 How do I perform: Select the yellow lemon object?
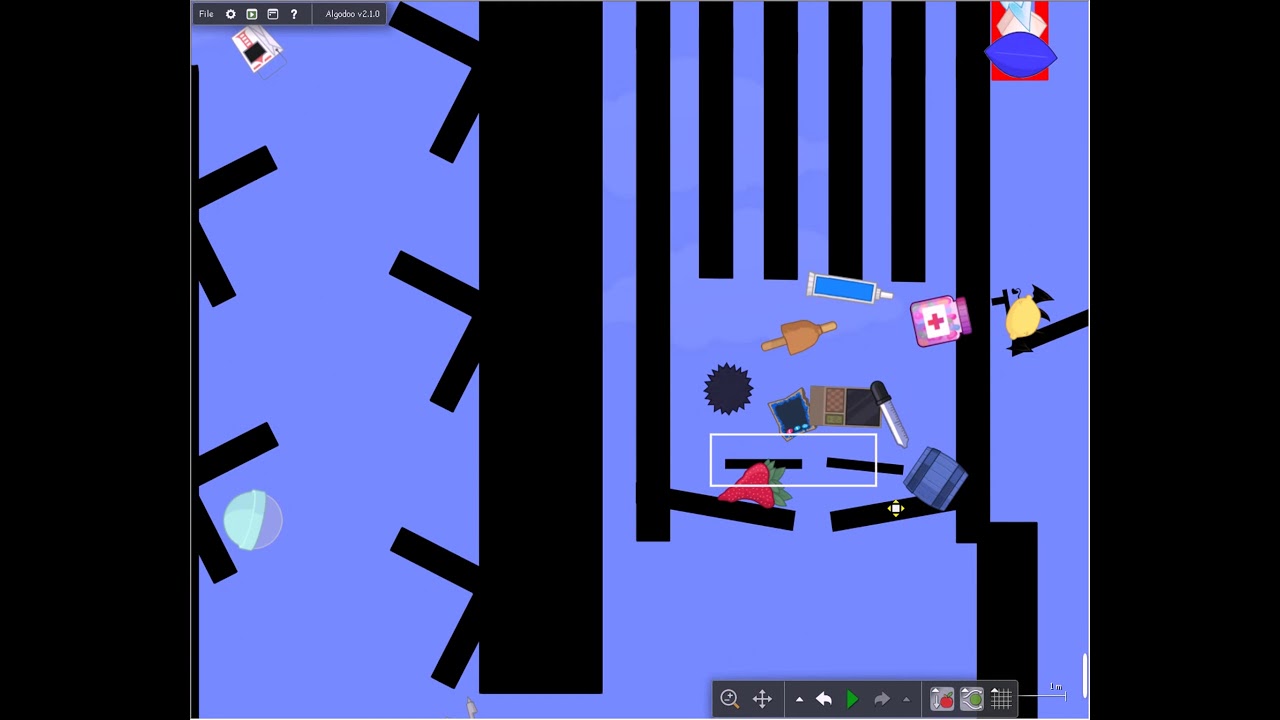point(1022,315)
